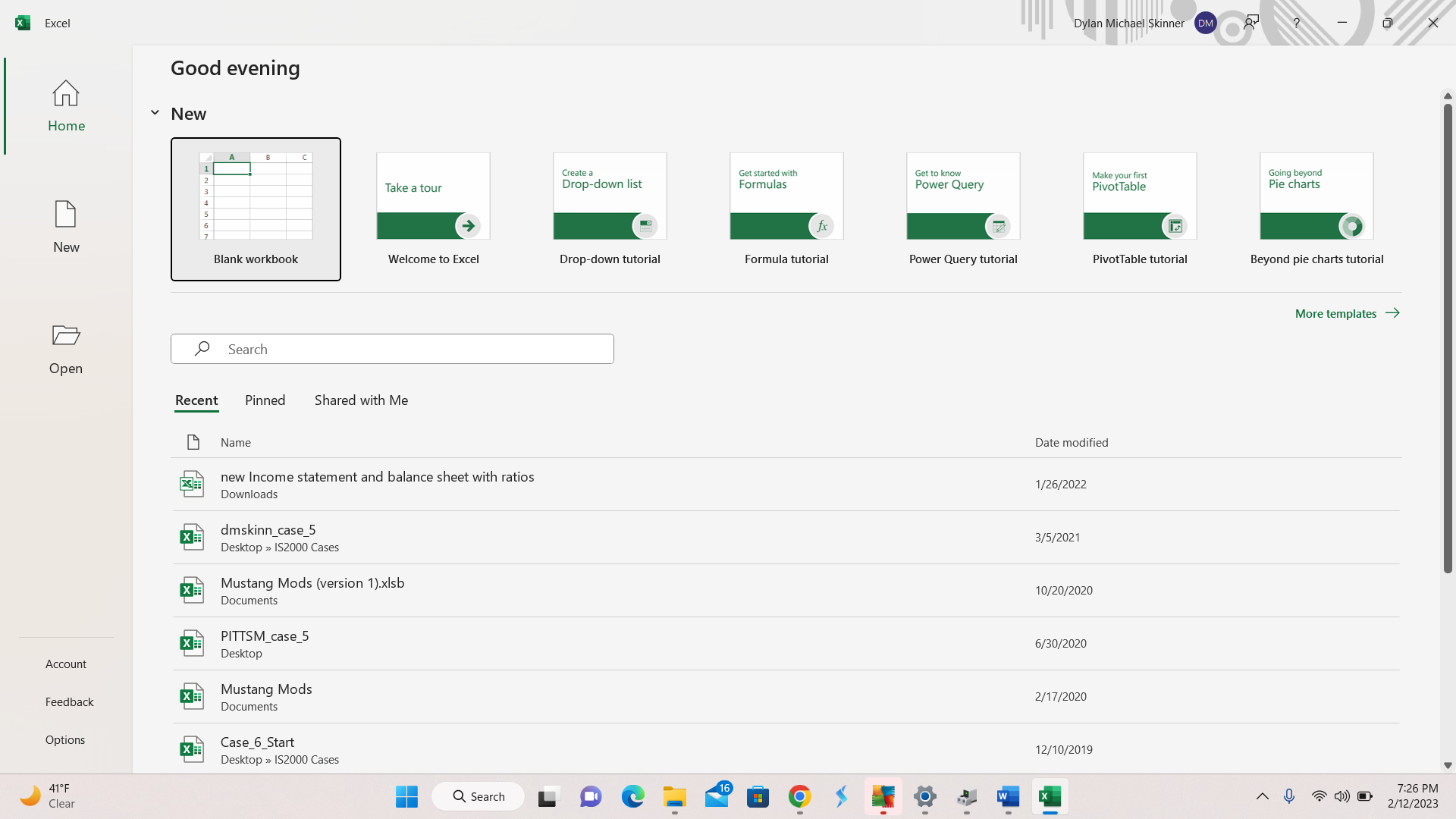Open the Shared with Me tab

tap(361, 400)
